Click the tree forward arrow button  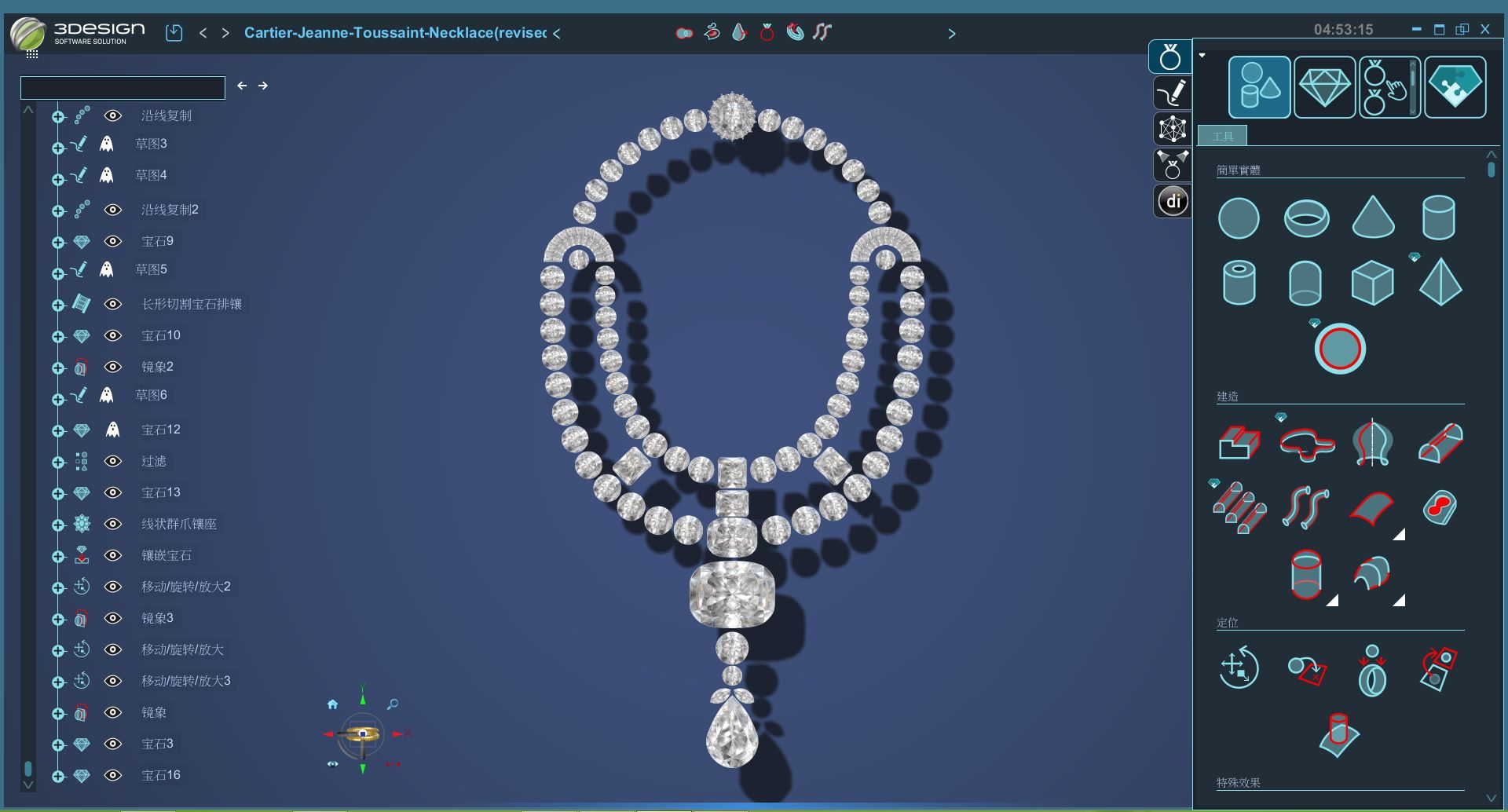pos(263,86)
